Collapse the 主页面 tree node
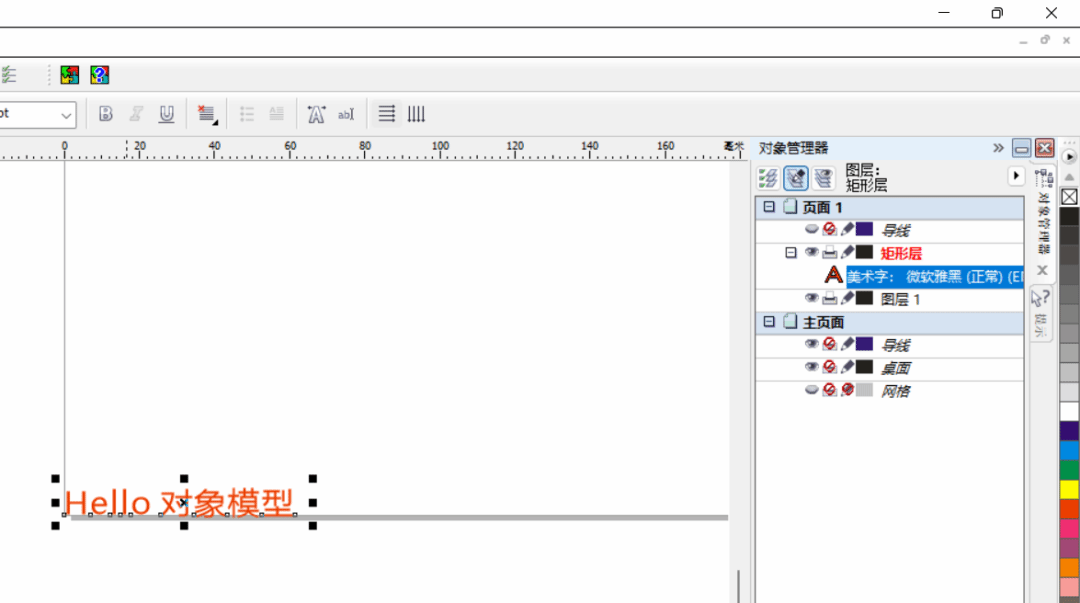 click(769, 322)
